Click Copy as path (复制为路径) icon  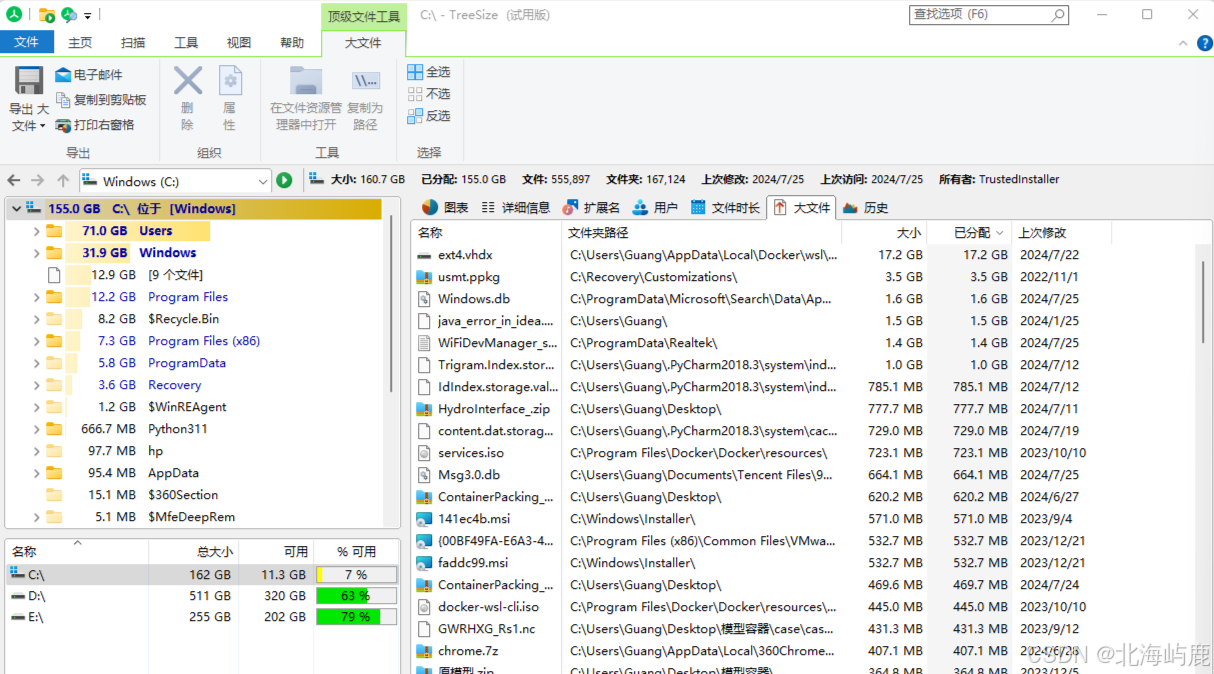pyautogui.click(x=366, y=81)
